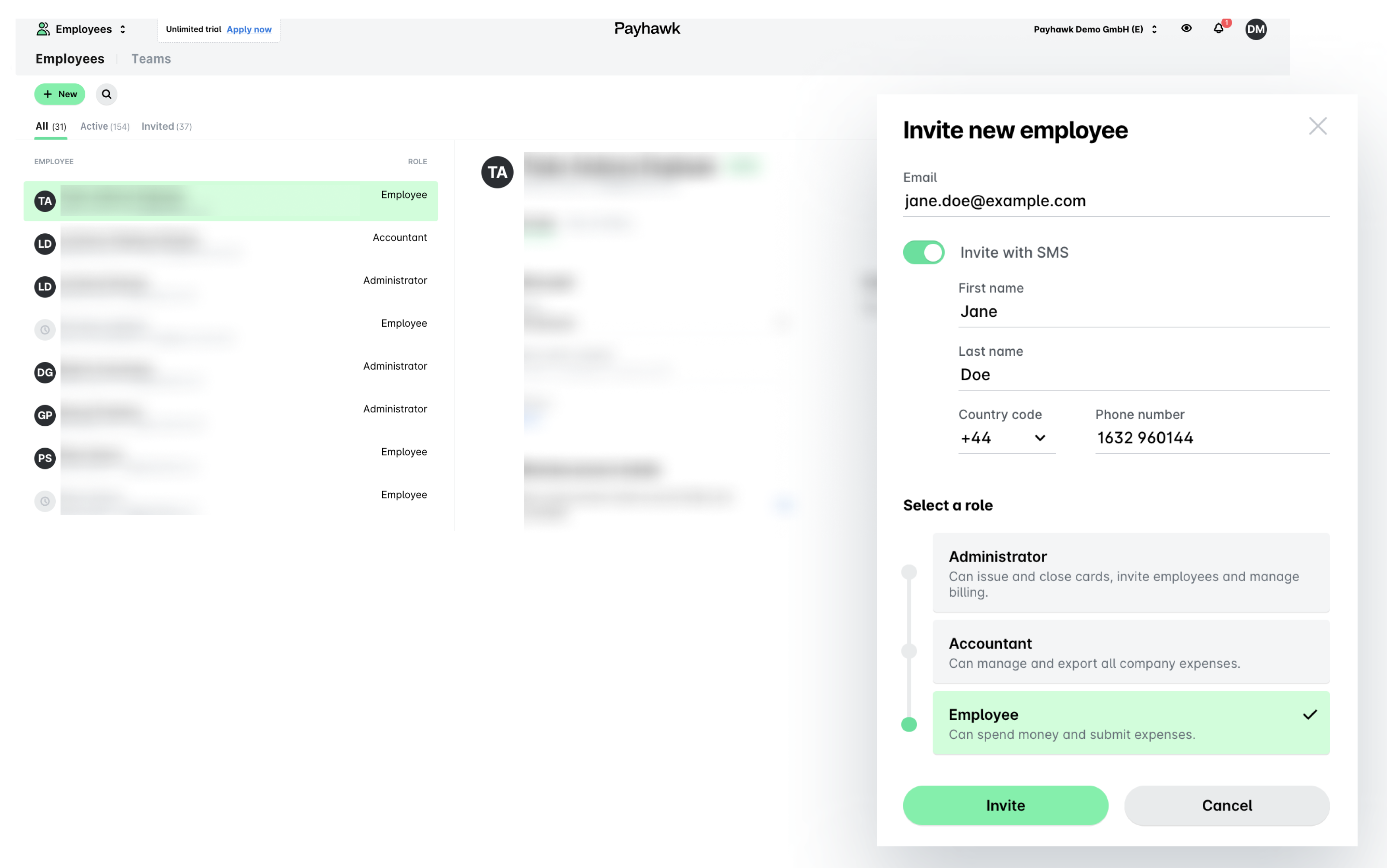Viewport: 1387px width, 868px height.
Task: Click the eye view-as icon
Action: [x=1186, y=28]
